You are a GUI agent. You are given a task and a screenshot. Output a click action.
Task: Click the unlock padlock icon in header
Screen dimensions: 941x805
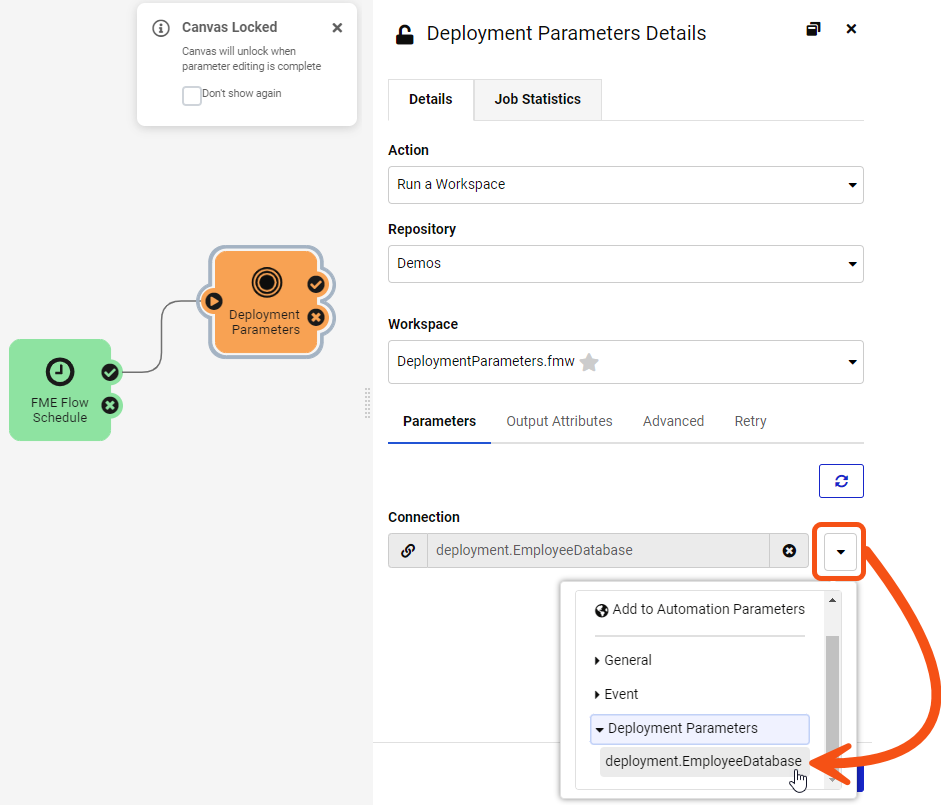[404, 34]
